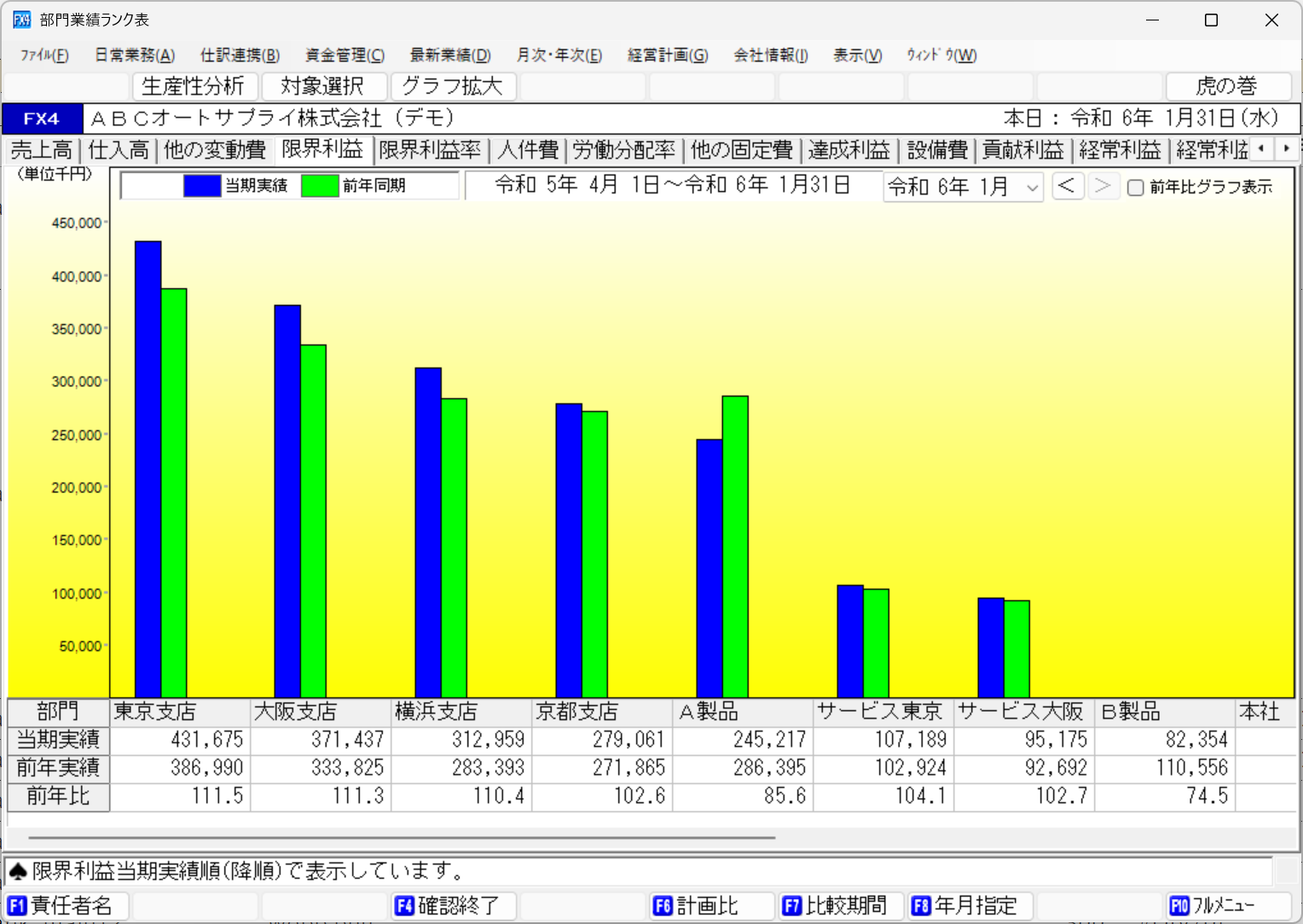Viewport: 1303px width, 924px height.
Task: Click the 生産性分析 button
Action: pyautogui.click(x=194, y=86)
